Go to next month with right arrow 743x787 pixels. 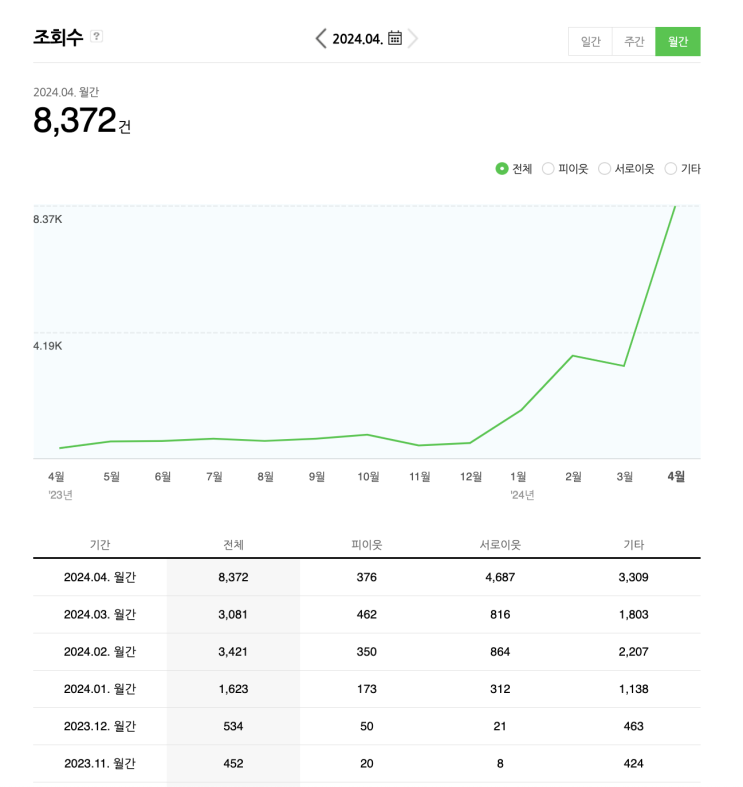413,38
